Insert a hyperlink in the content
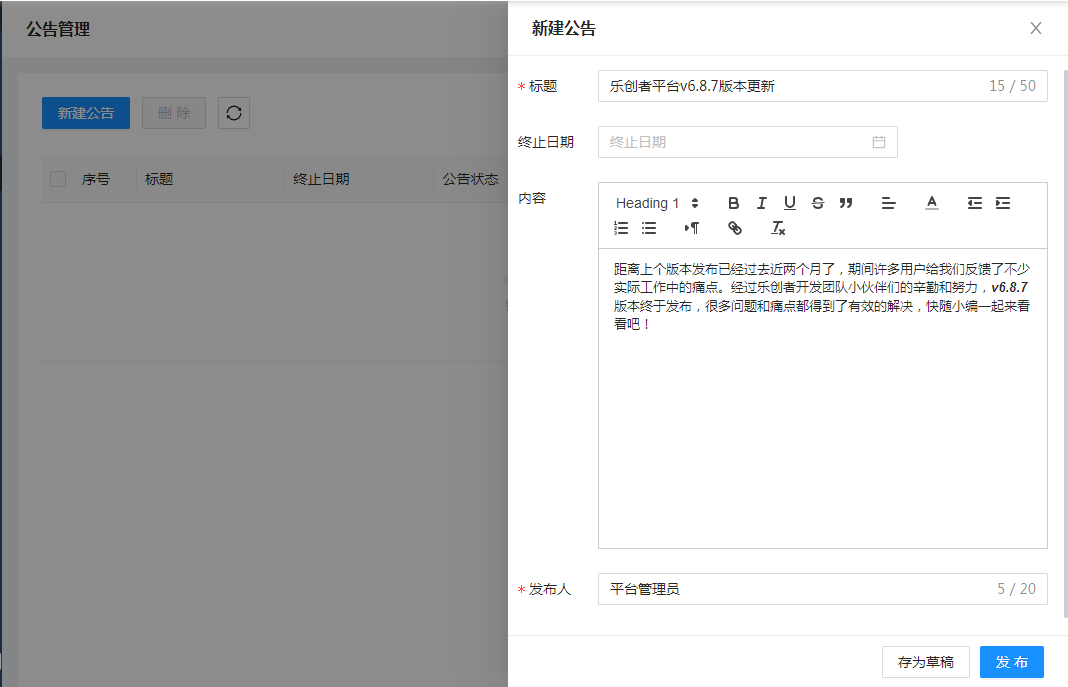The width and height of the screenshot is (1068, 687). [735, 228]
